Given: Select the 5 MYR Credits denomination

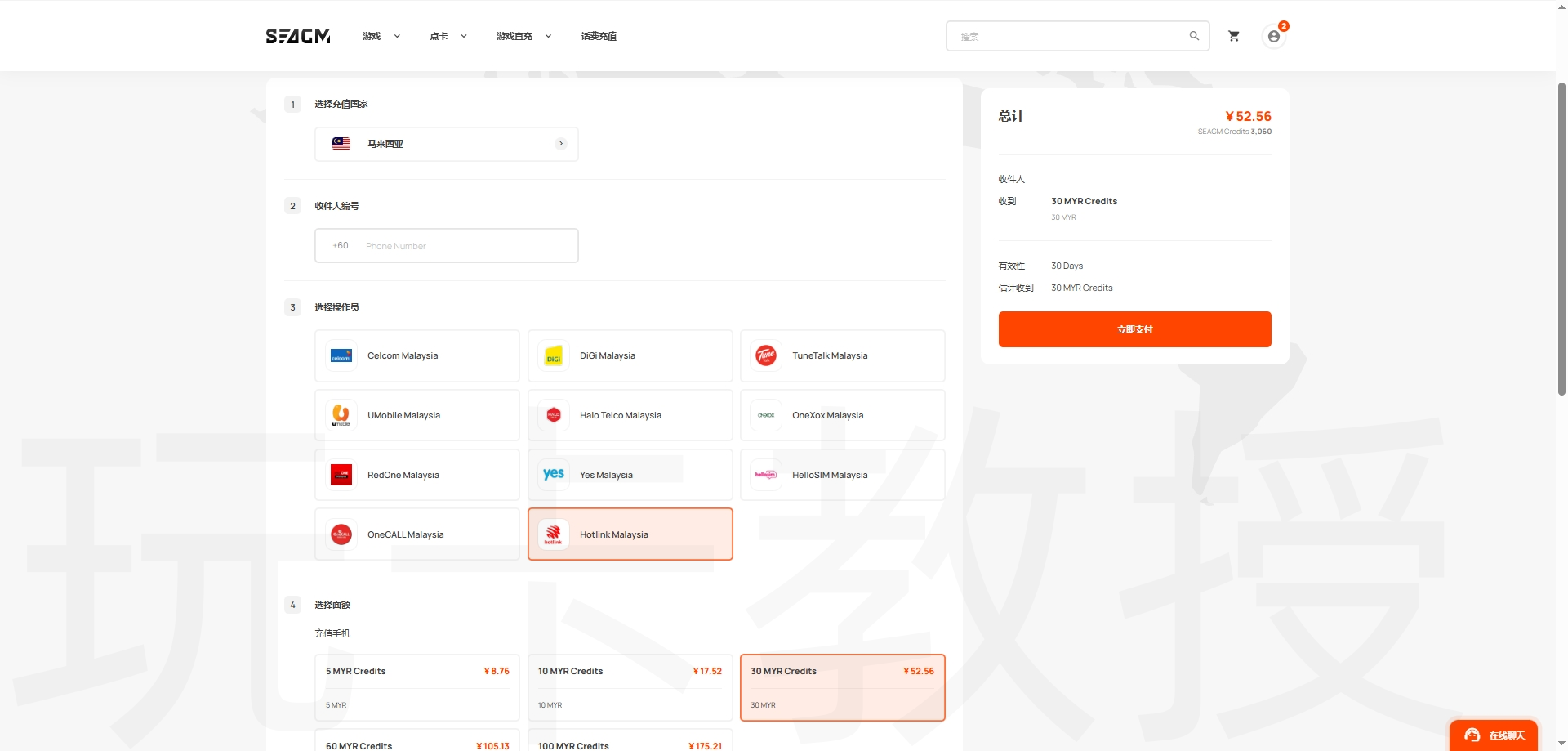Looking at the screenshot, I should (x=416, y=687).
